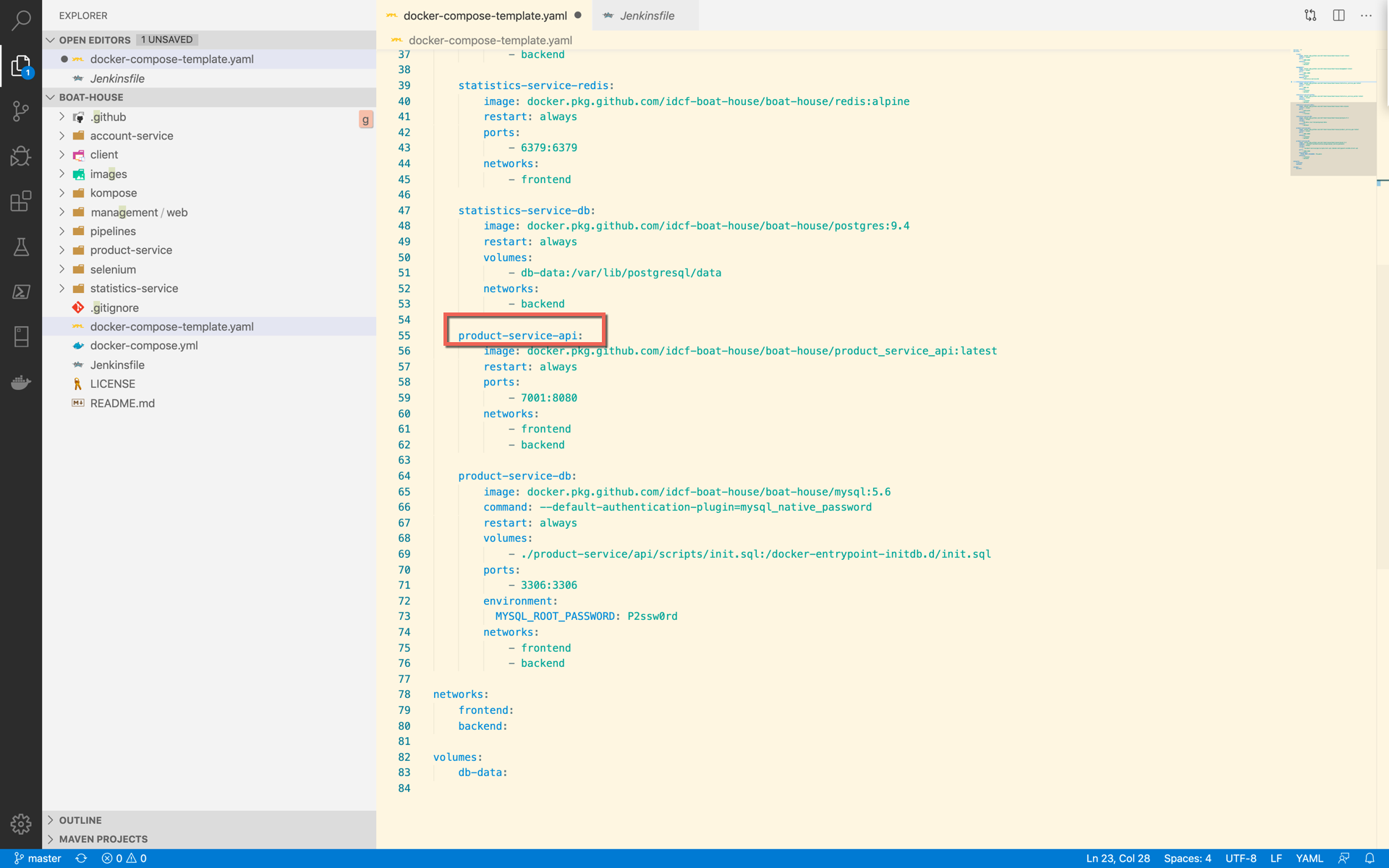
Task: Click docker-compose-template.yaml in the breadcrumb
Action: click(x=490, y=41)
